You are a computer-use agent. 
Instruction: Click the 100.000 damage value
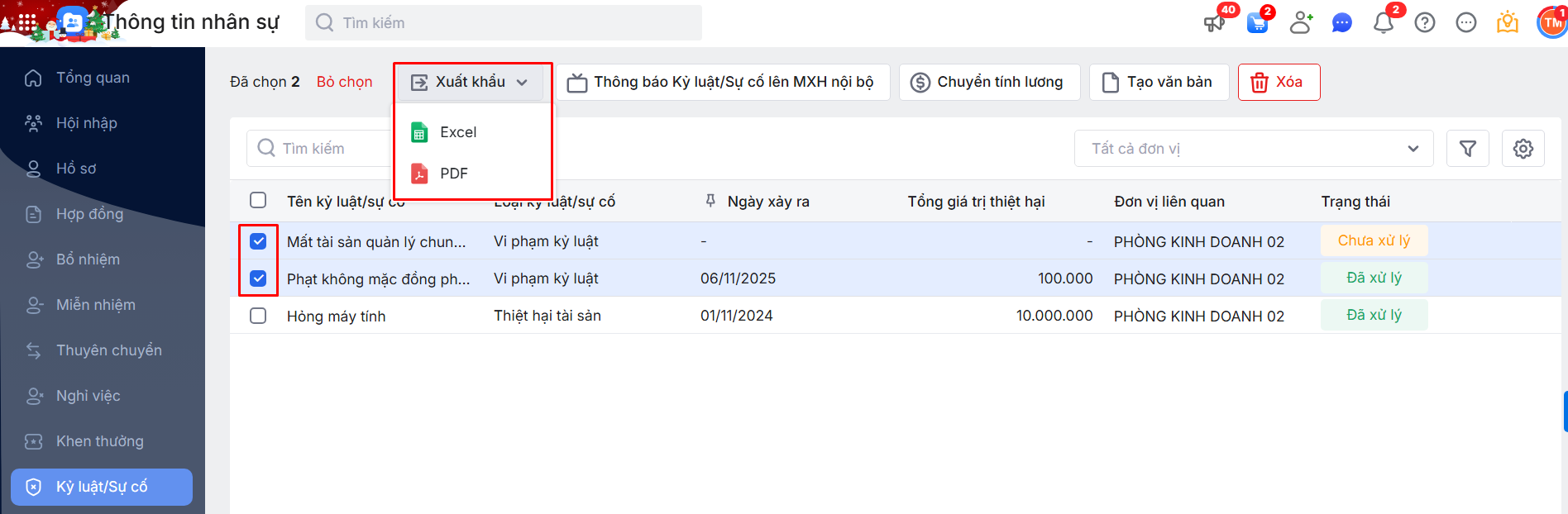click(1065, 278)
